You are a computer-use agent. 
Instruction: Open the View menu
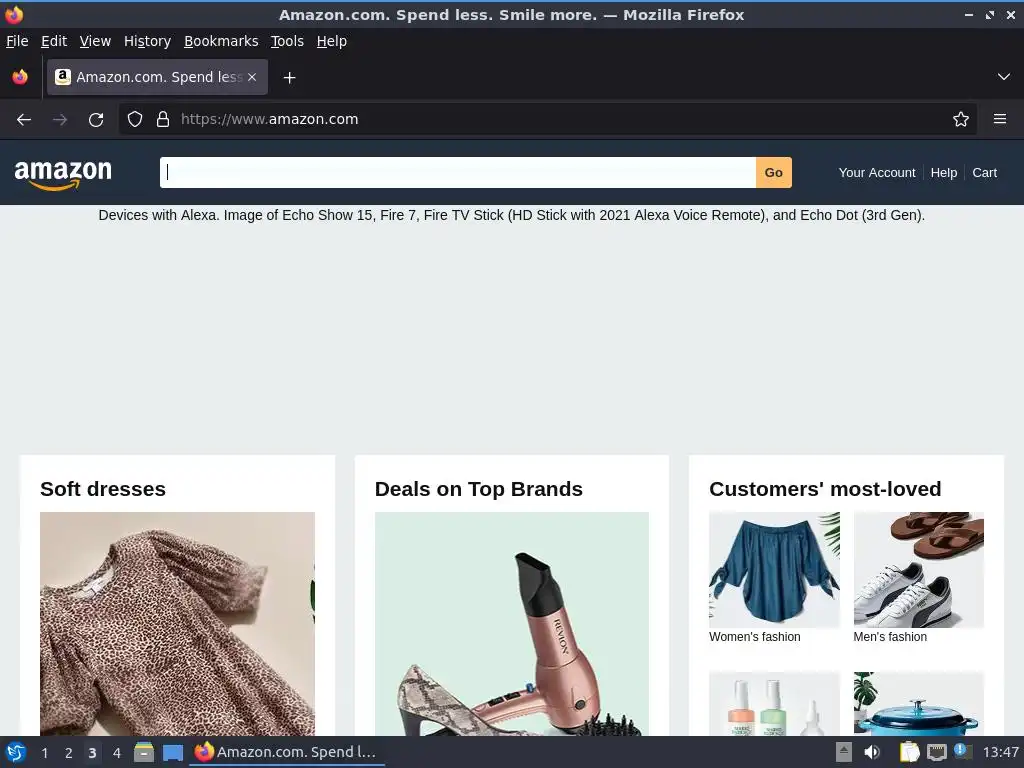click(x=95, y=41)
